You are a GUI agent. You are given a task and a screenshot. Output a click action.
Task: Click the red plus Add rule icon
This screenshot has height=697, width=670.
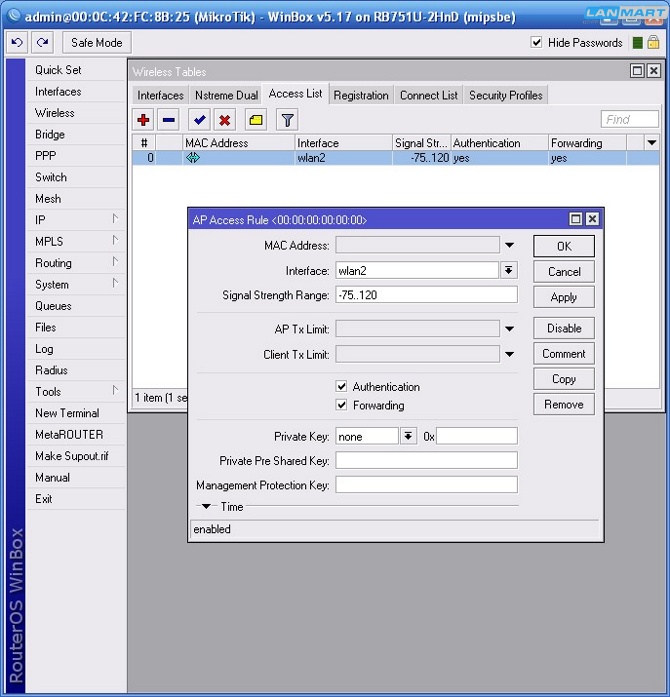point(143,120)
